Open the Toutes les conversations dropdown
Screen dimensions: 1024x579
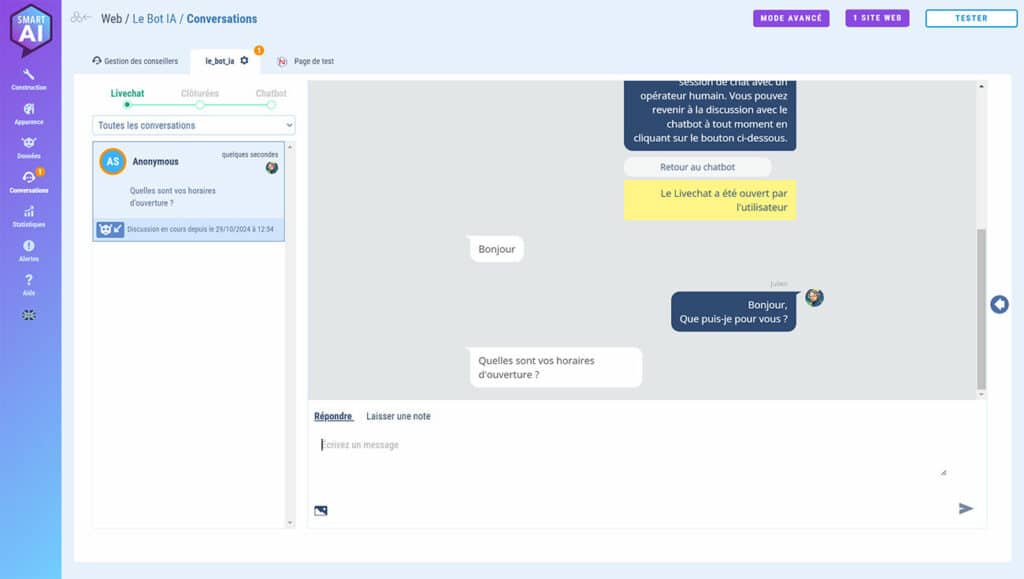tap(194, 125)
